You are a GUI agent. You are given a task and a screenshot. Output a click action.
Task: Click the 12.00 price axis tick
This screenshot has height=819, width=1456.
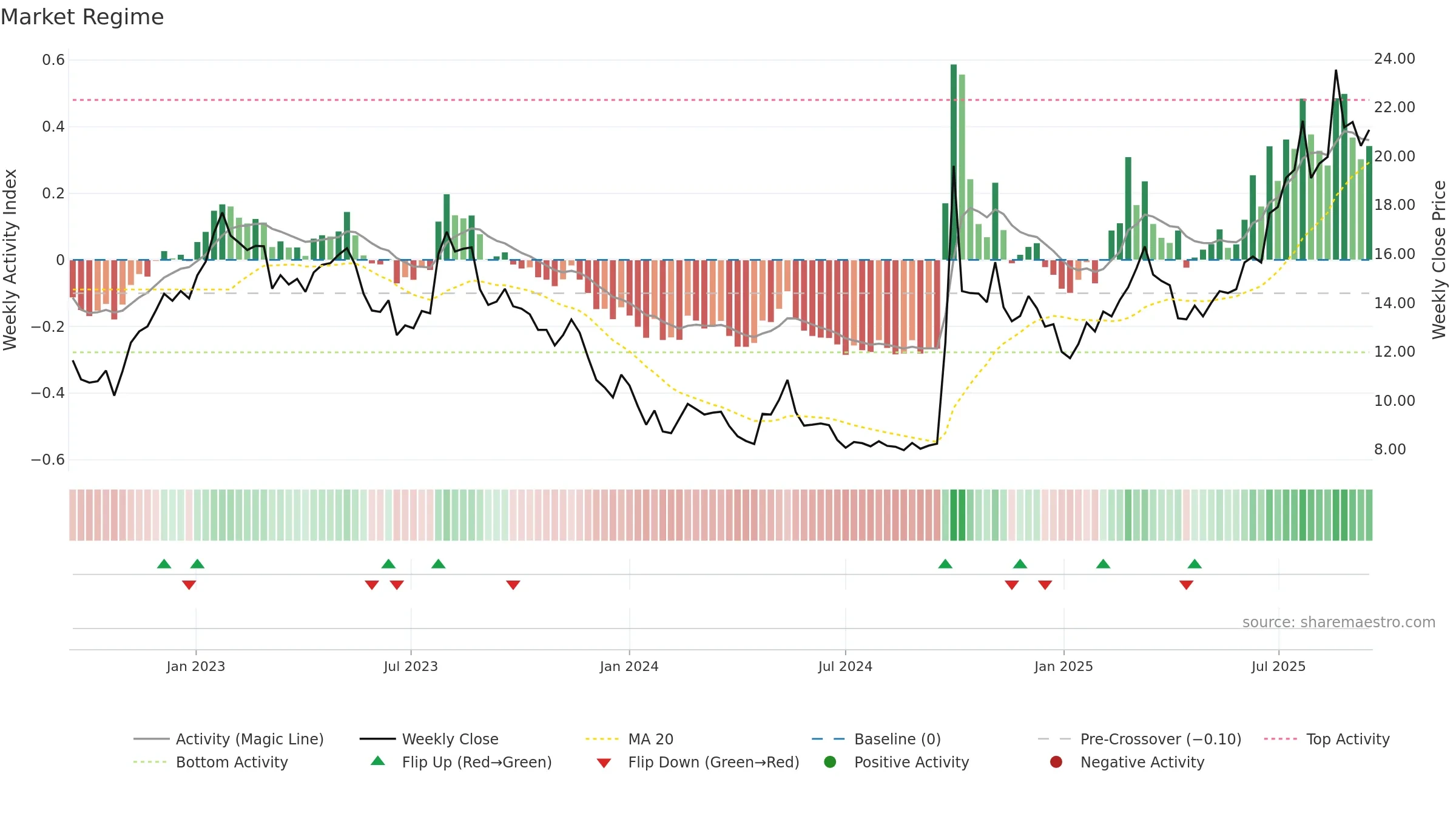point(1394,352)
